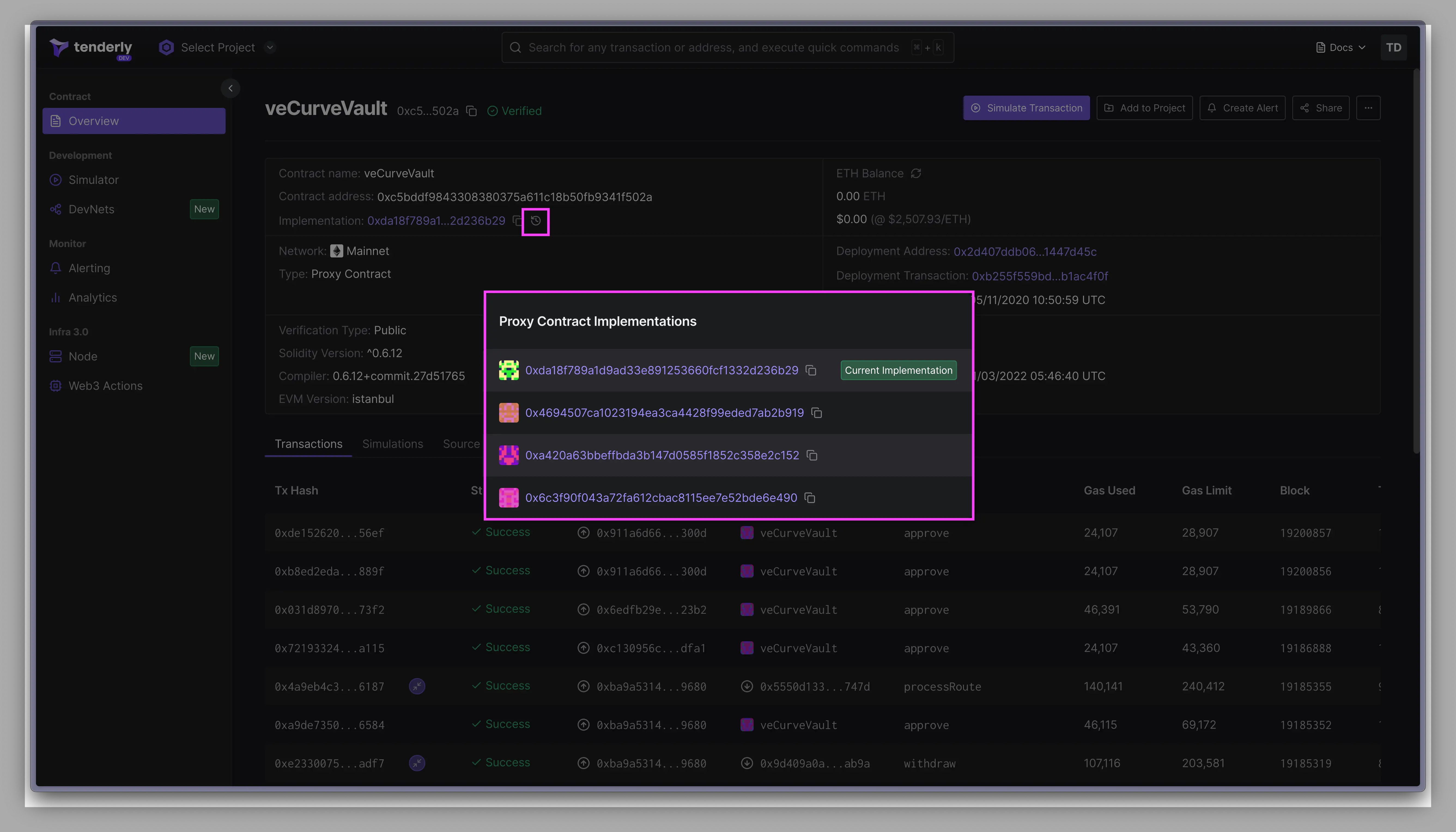Open Deployment Address 0x2d407ddb06...1447d45c
Viewport: 1456px width, 832px height.
pos(1025,251)
